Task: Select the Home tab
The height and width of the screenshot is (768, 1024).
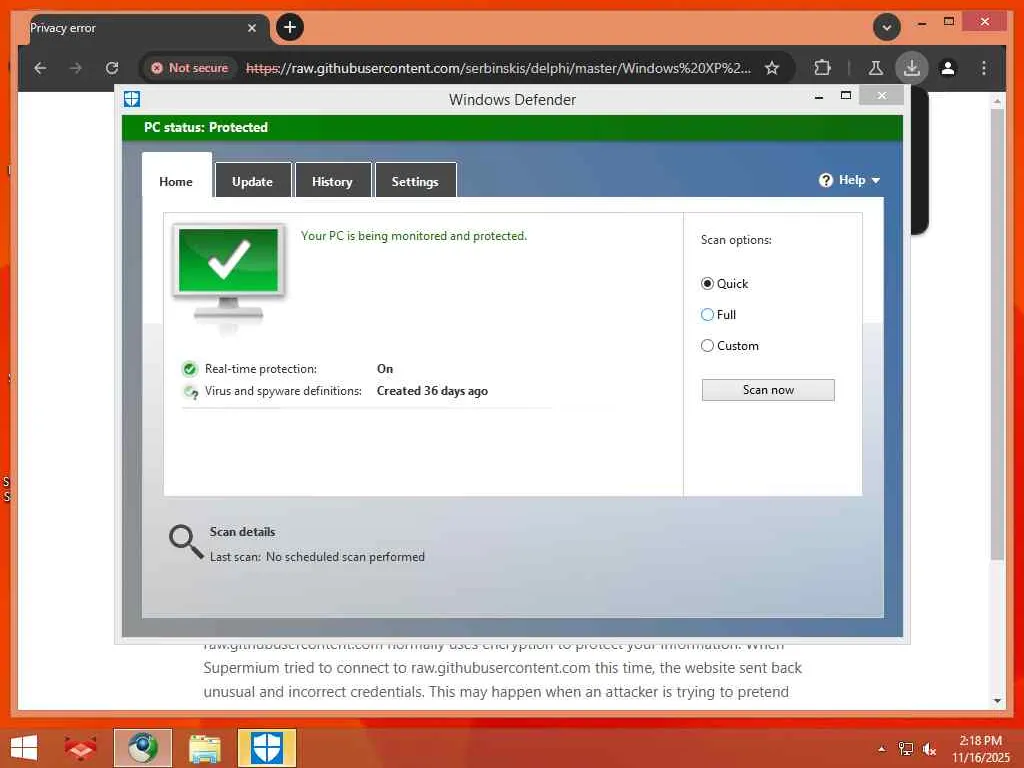Action: (x=176, y=181)
